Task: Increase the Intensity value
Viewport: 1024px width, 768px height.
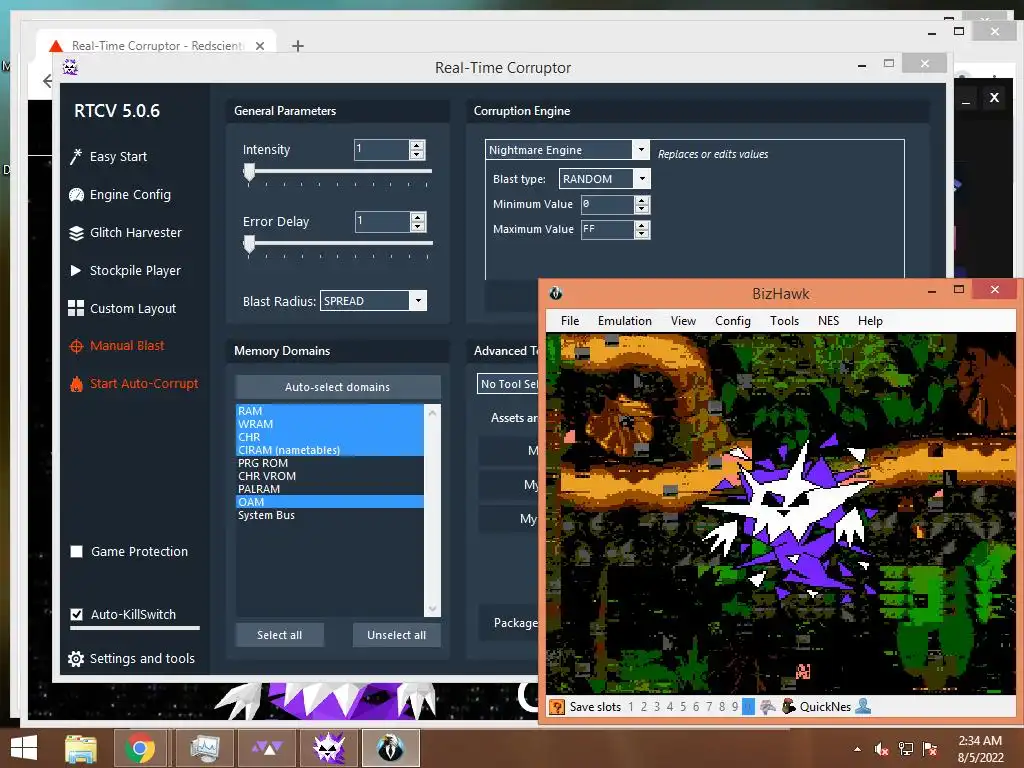Action: coord(417,145)
